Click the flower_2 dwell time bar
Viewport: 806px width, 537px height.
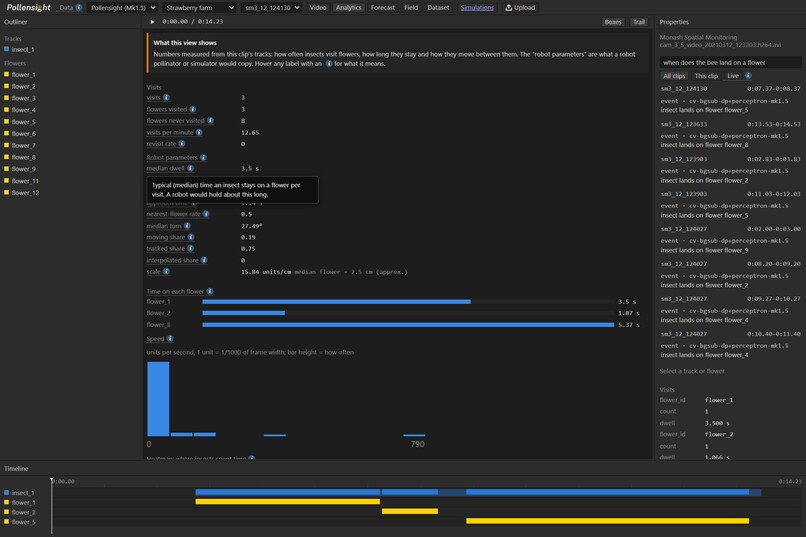coord(244,313)
